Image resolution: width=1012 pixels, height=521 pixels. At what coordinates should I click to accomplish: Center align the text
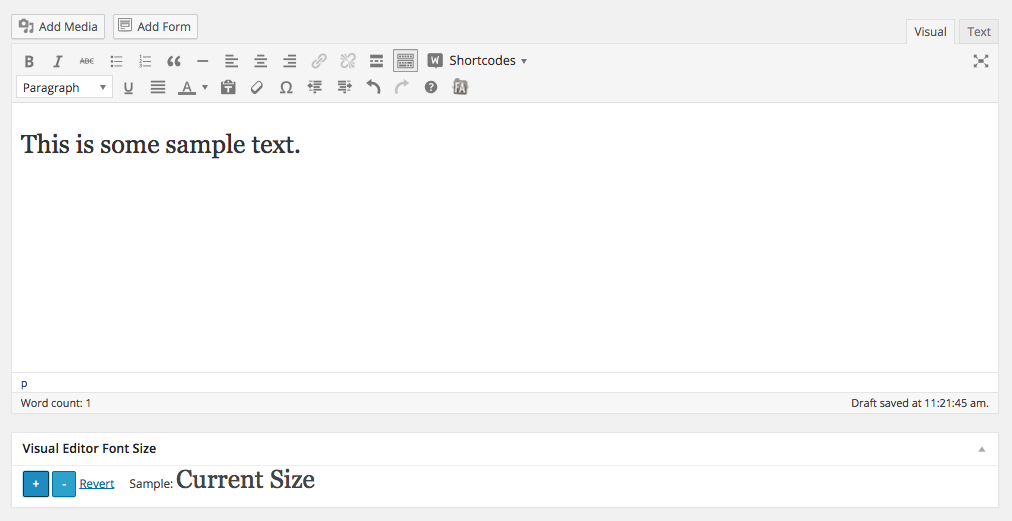(x=260, y=61)
